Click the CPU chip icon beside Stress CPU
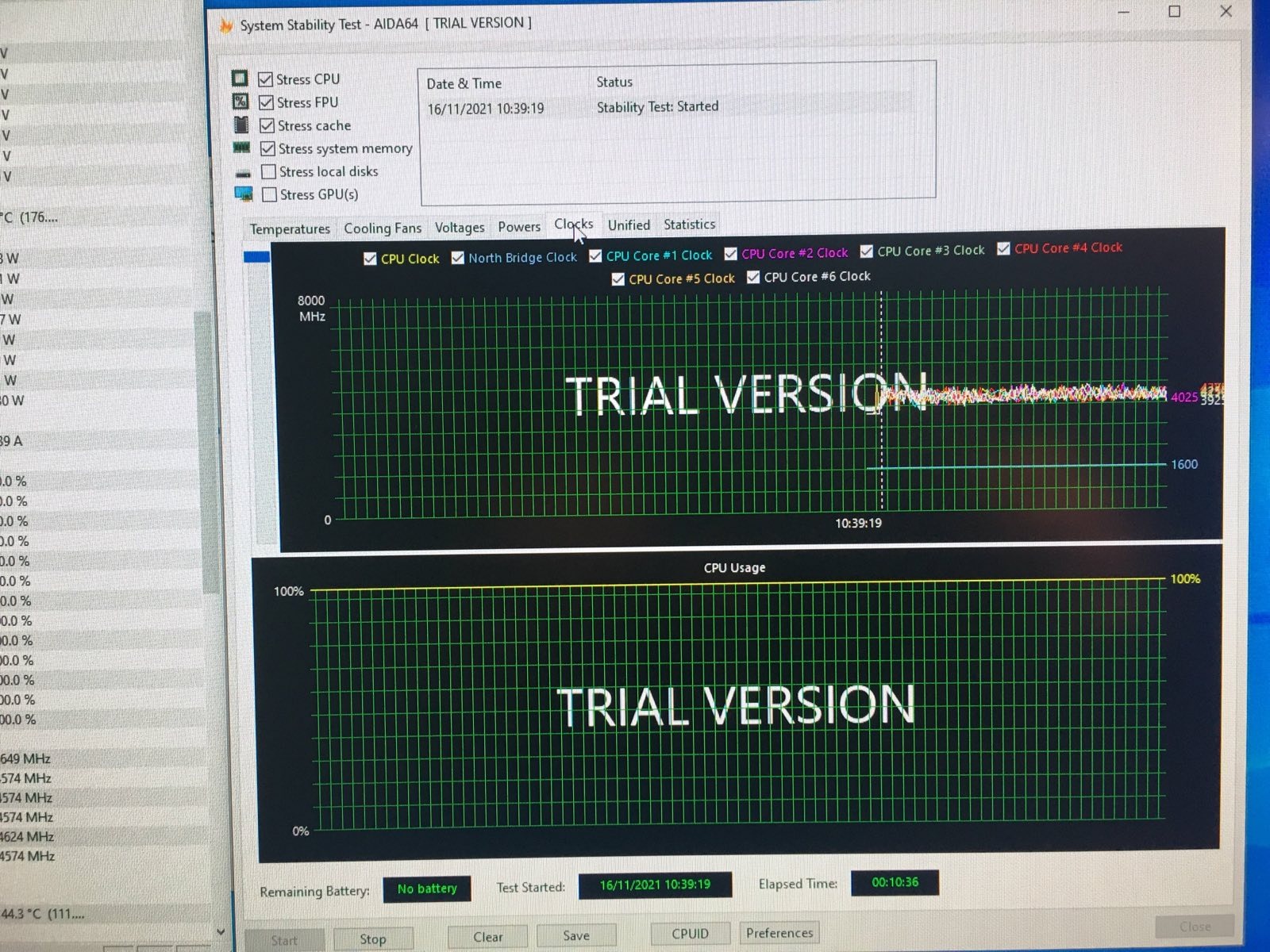1270x952 pixels. [x=240, y=79]
